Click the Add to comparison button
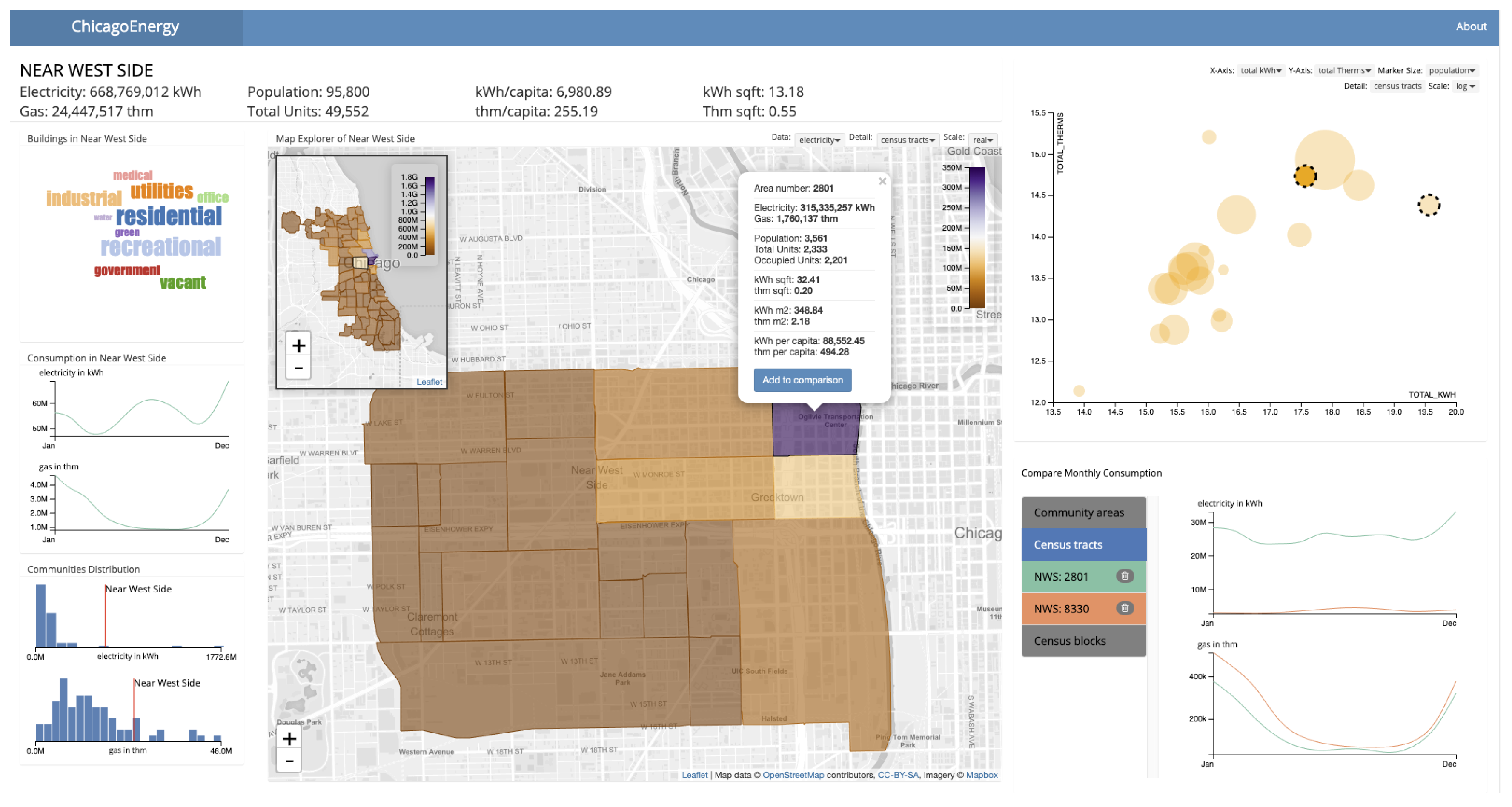Screen dimensions: 1512x807 [802, 380]
